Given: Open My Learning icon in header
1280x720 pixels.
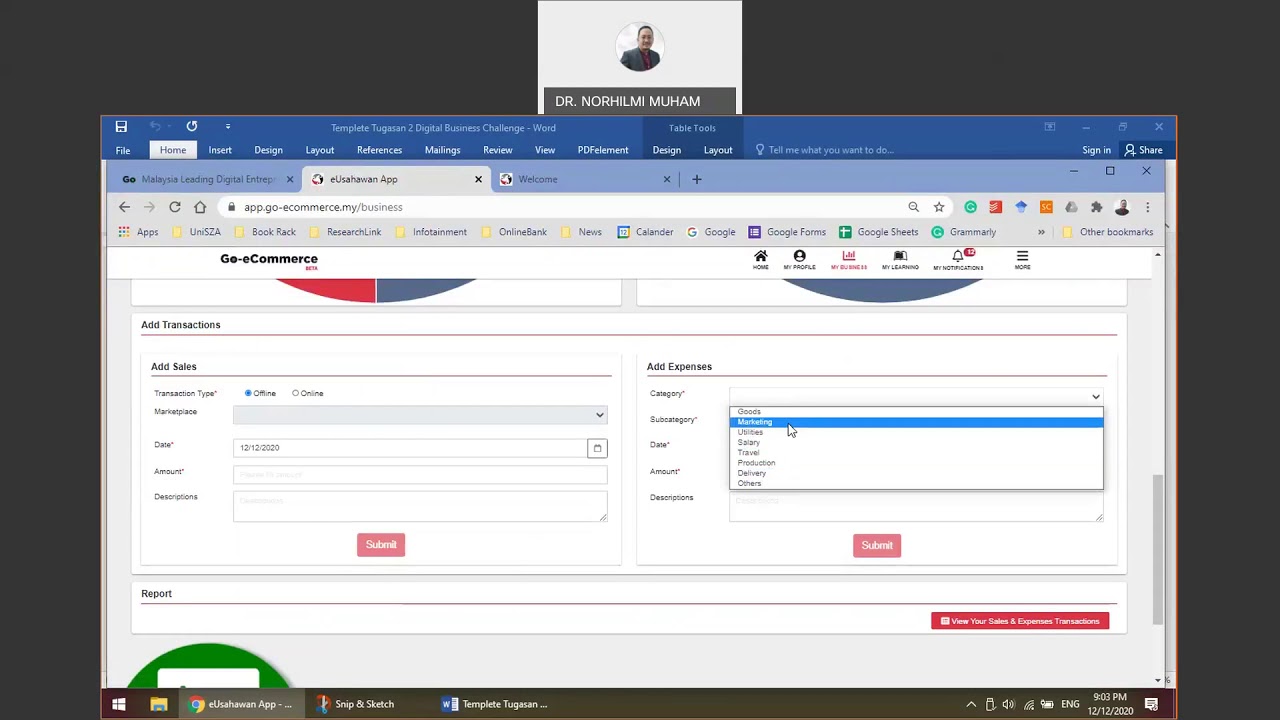Looking at the screenshot, I should (x=900, y=259).
